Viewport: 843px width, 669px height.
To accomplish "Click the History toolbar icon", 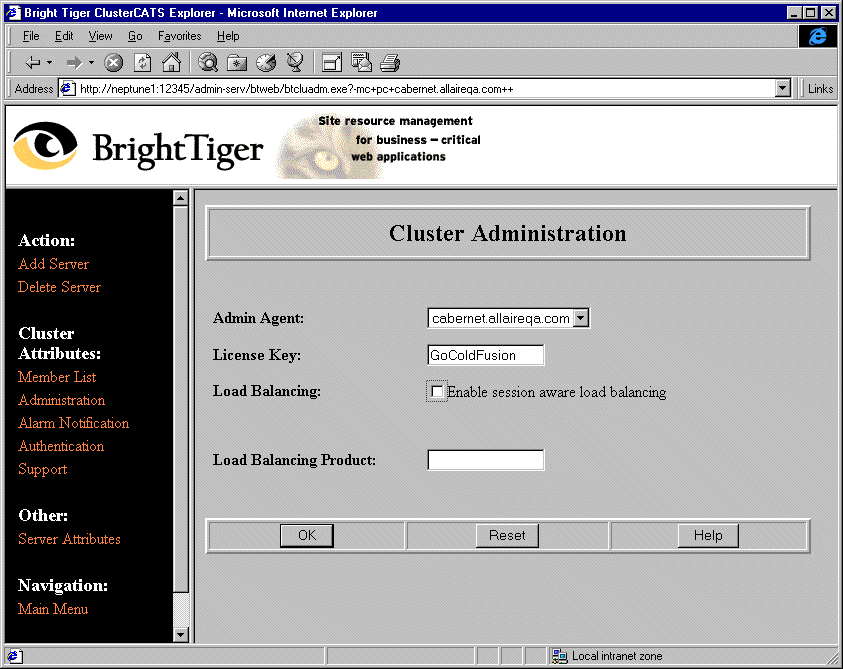I will click(266, 62).
